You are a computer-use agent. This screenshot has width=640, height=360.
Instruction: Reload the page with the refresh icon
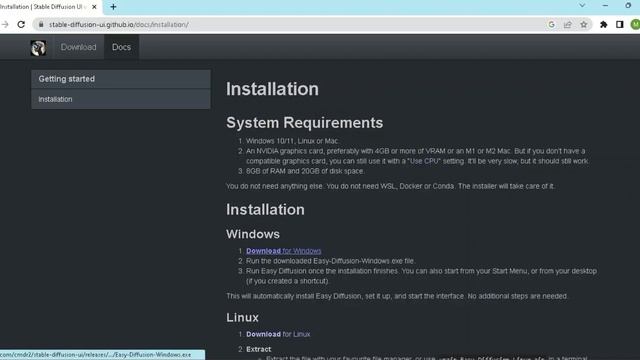(21, 24)
